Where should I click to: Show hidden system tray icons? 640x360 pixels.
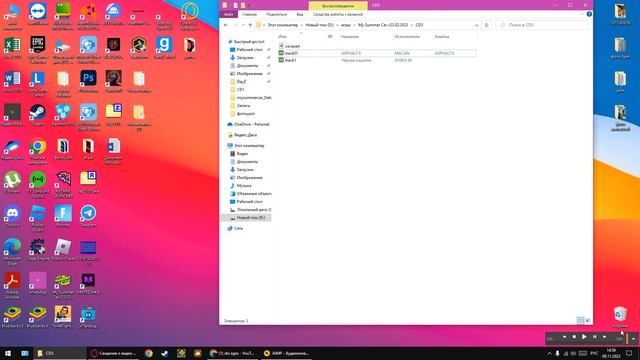(x=549, y=353)
